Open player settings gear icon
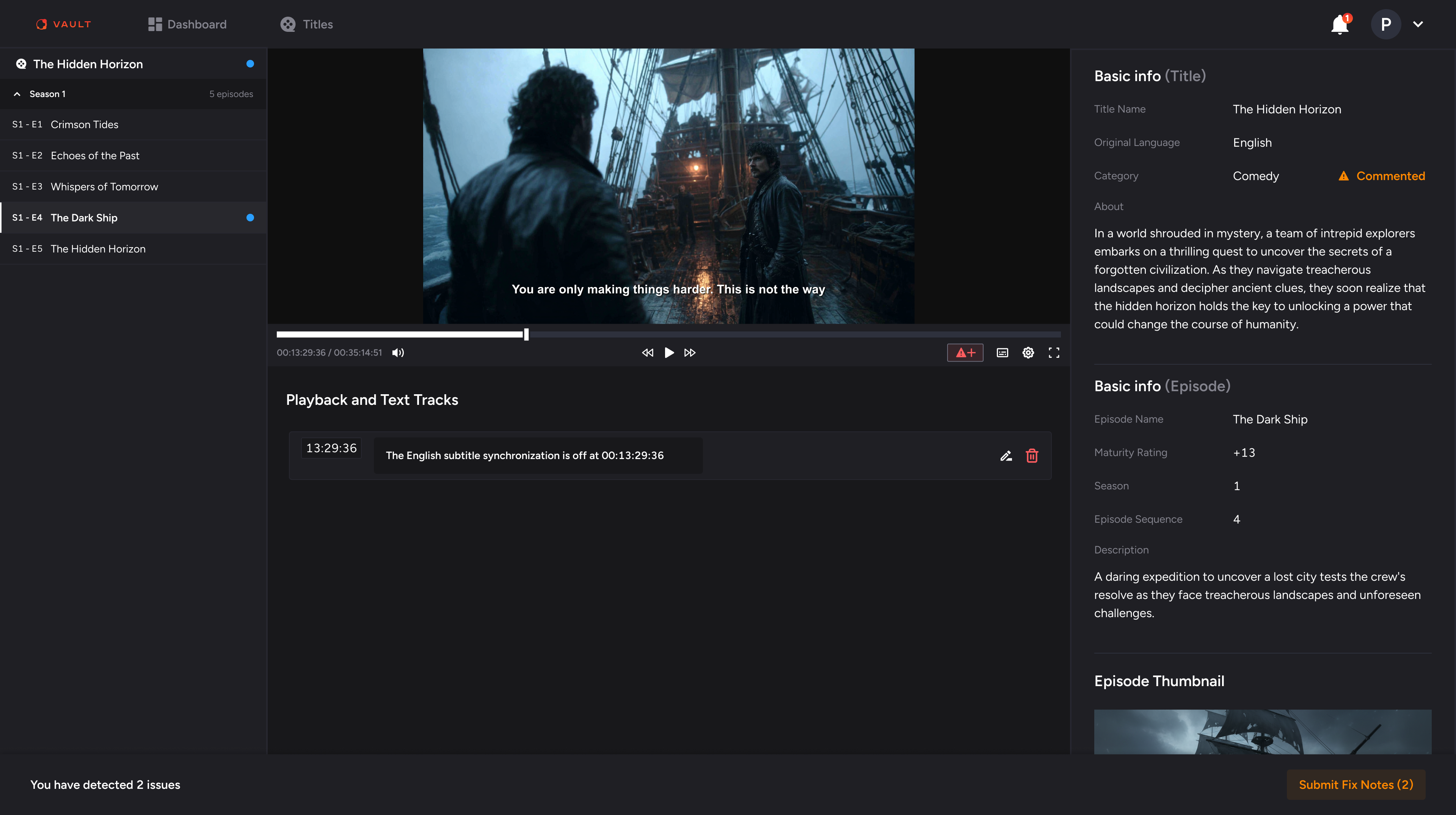 pos(1028,353)
